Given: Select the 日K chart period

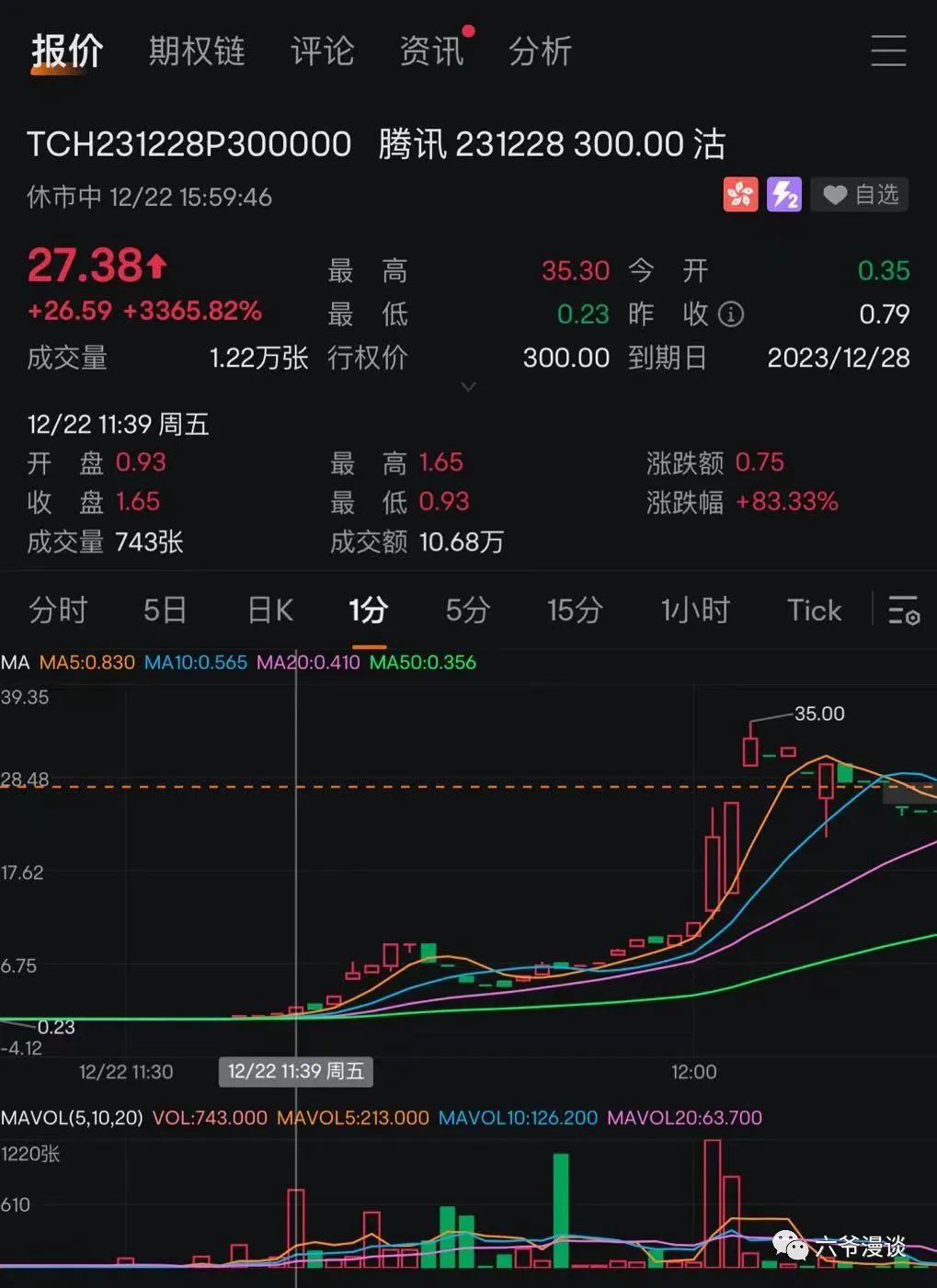Looking at the screenshot, I should [x=270, y=610].
